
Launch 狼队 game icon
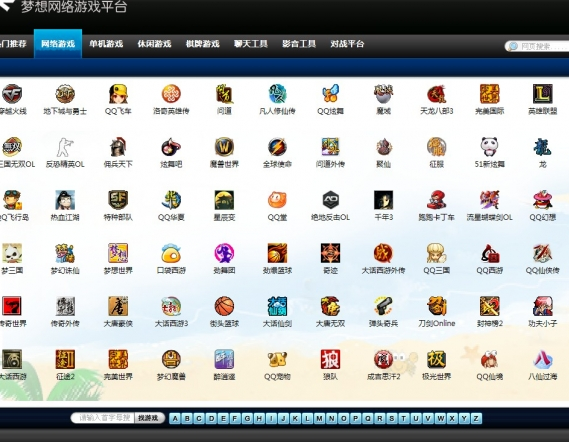[330, 359]
